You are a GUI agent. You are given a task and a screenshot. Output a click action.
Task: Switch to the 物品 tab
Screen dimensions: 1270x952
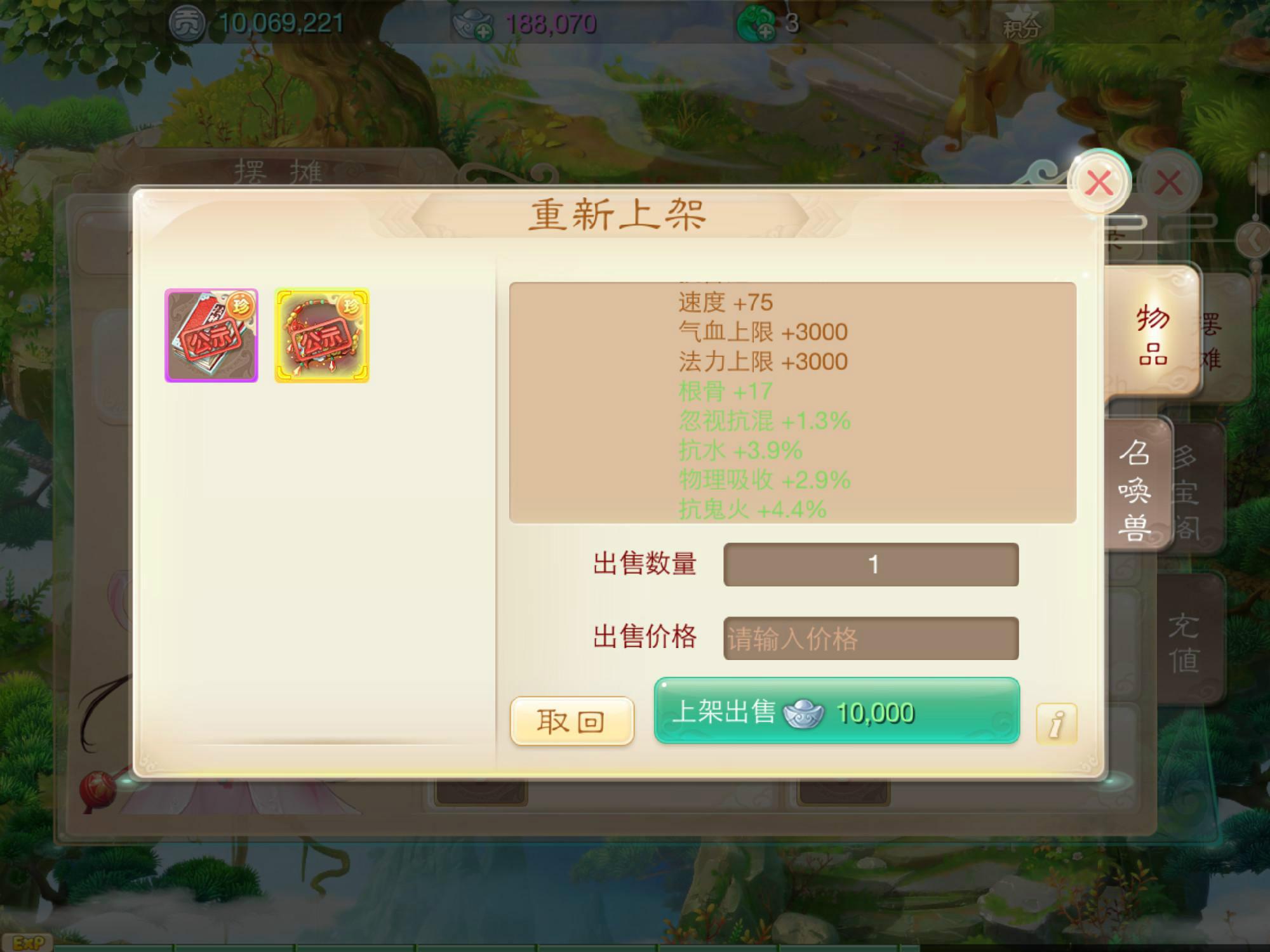tap(1152, 335)
